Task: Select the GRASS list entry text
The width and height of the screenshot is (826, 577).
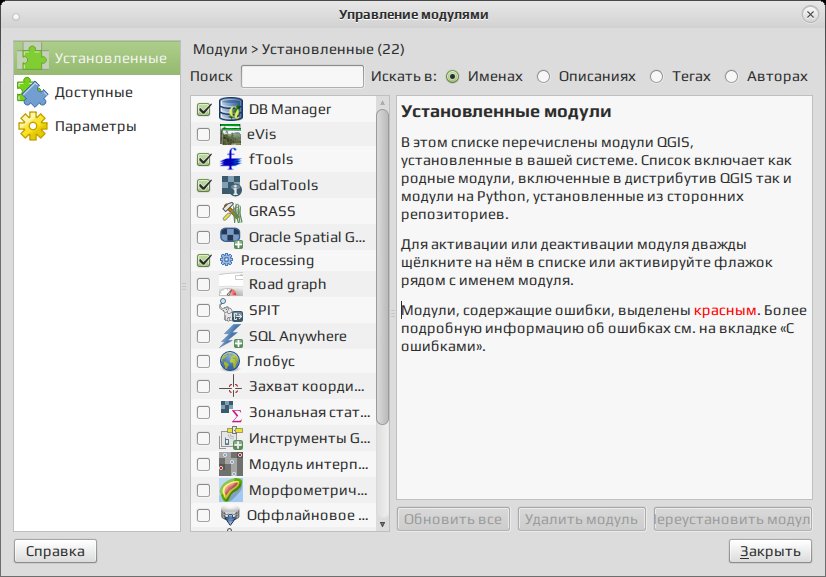Action: (x=272, y=211)
